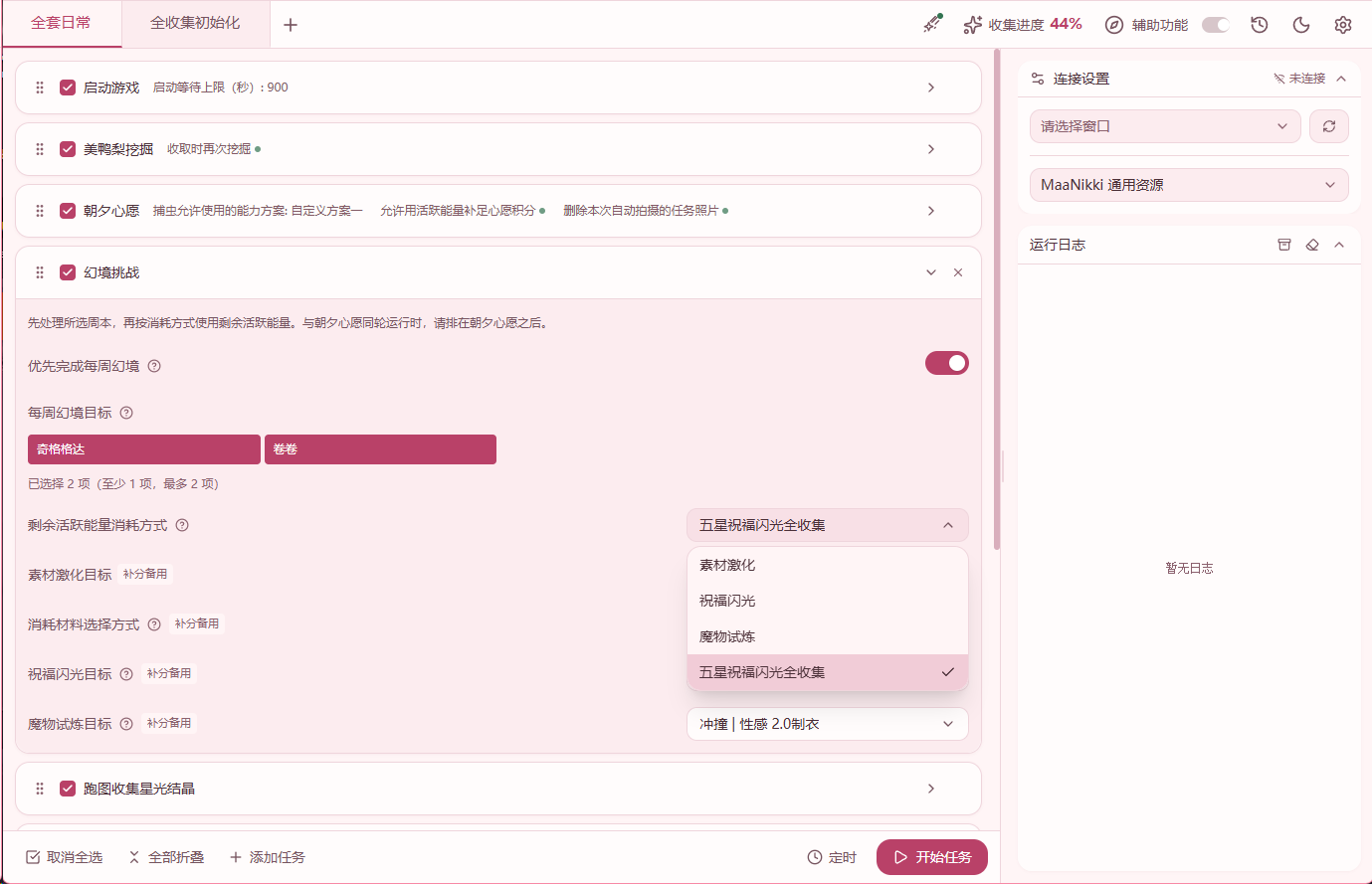The image size is (1372, 884).
Task: Choose 祝福闪光 from the dropdown list
Action: click(828, 601)
